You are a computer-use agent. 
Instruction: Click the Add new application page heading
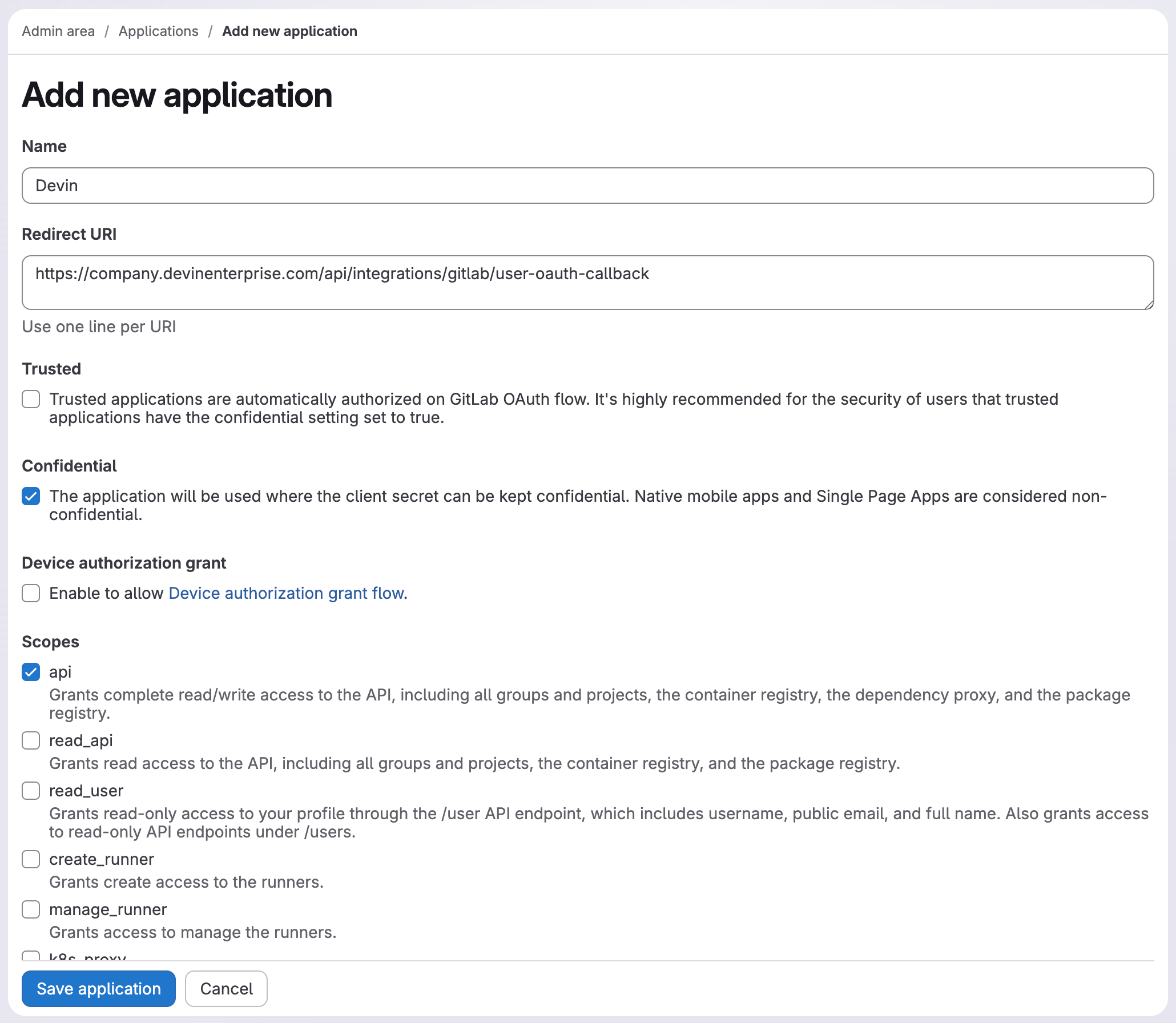pos(177,95)
